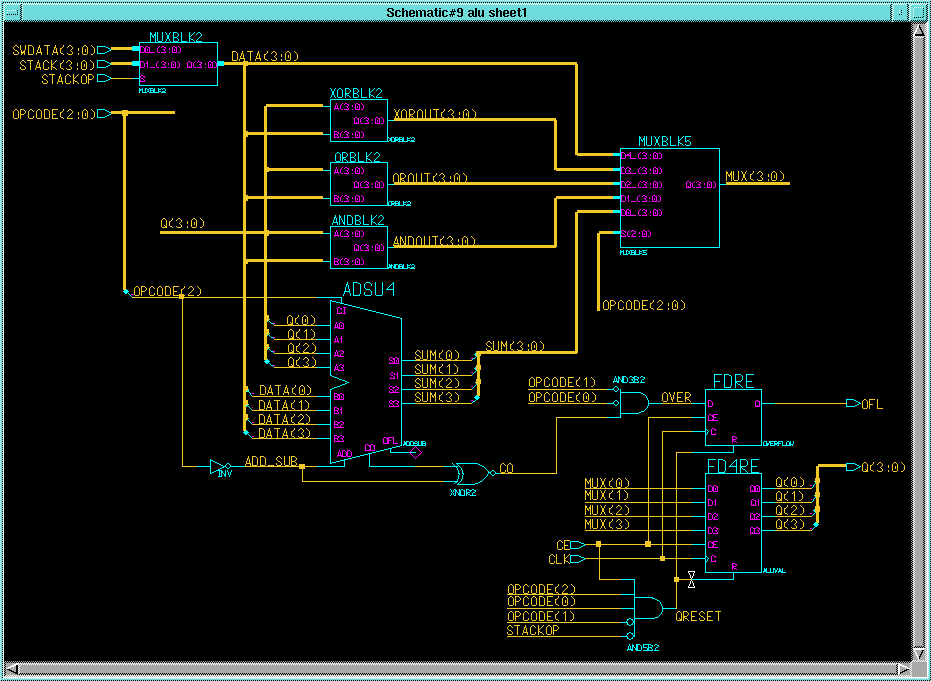Select the ANDBLK2 block

359,247
